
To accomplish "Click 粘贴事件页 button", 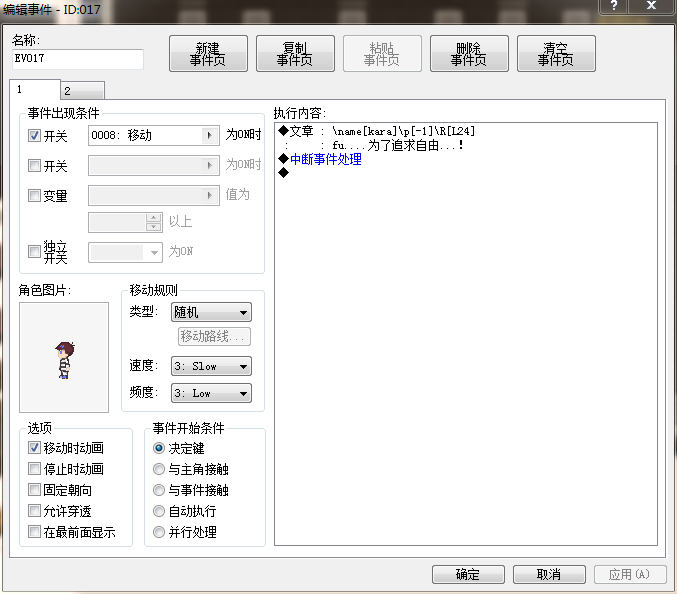I will (382, 54).
